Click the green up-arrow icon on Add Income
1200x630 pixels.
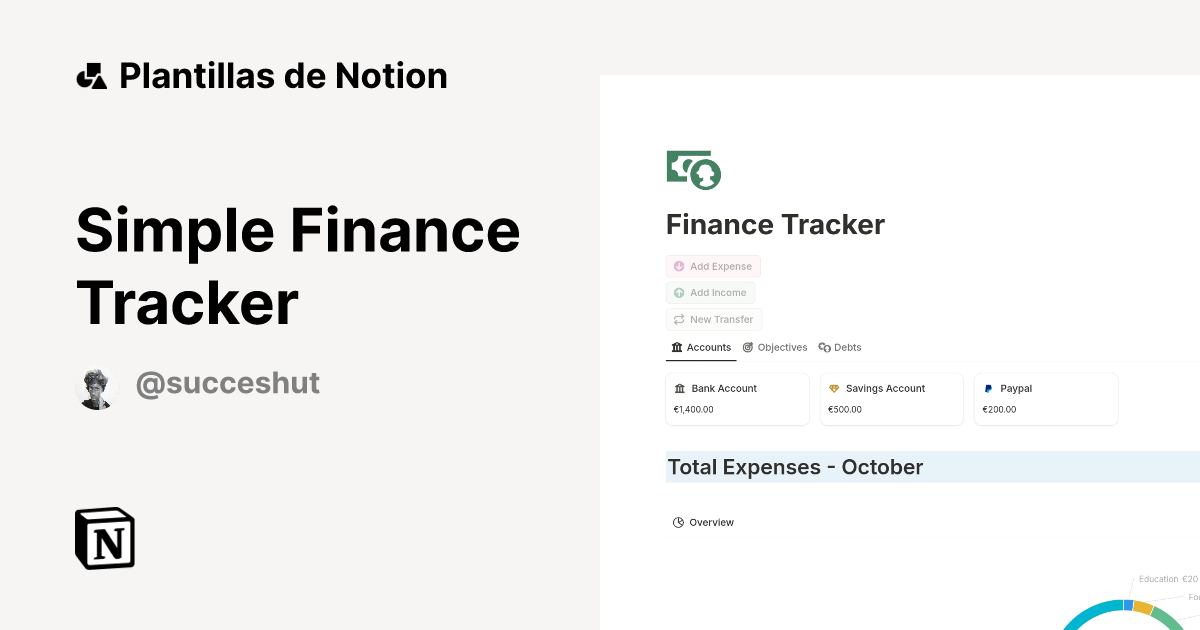677,292
